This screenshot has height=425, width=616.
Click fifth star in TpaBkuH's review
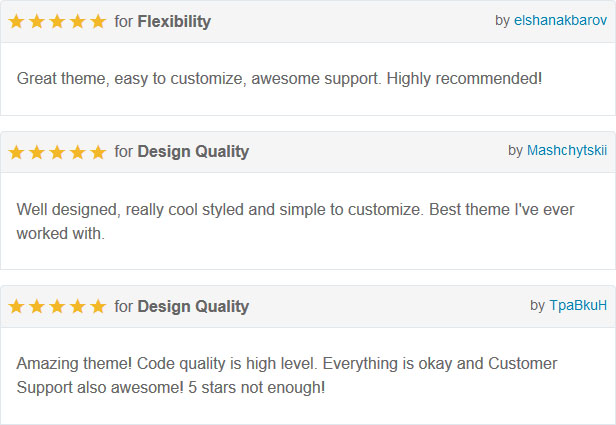(98, 306)
